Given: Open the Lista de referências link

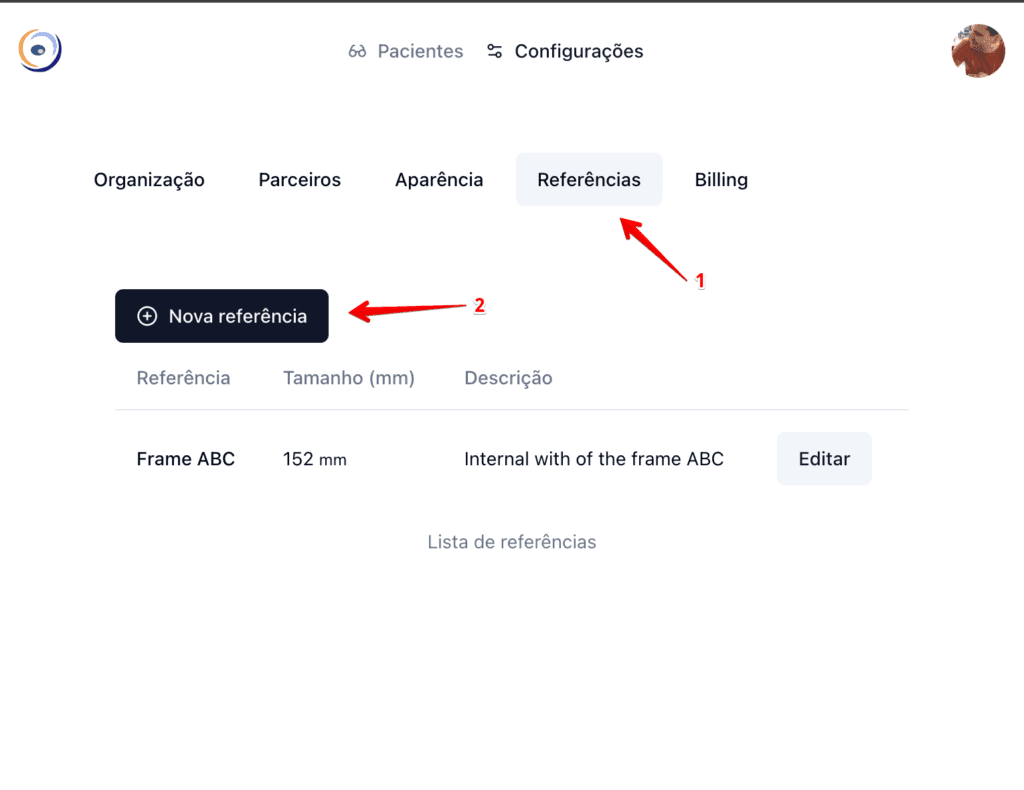Looking at the screenshot, I should tap(511, 541).
